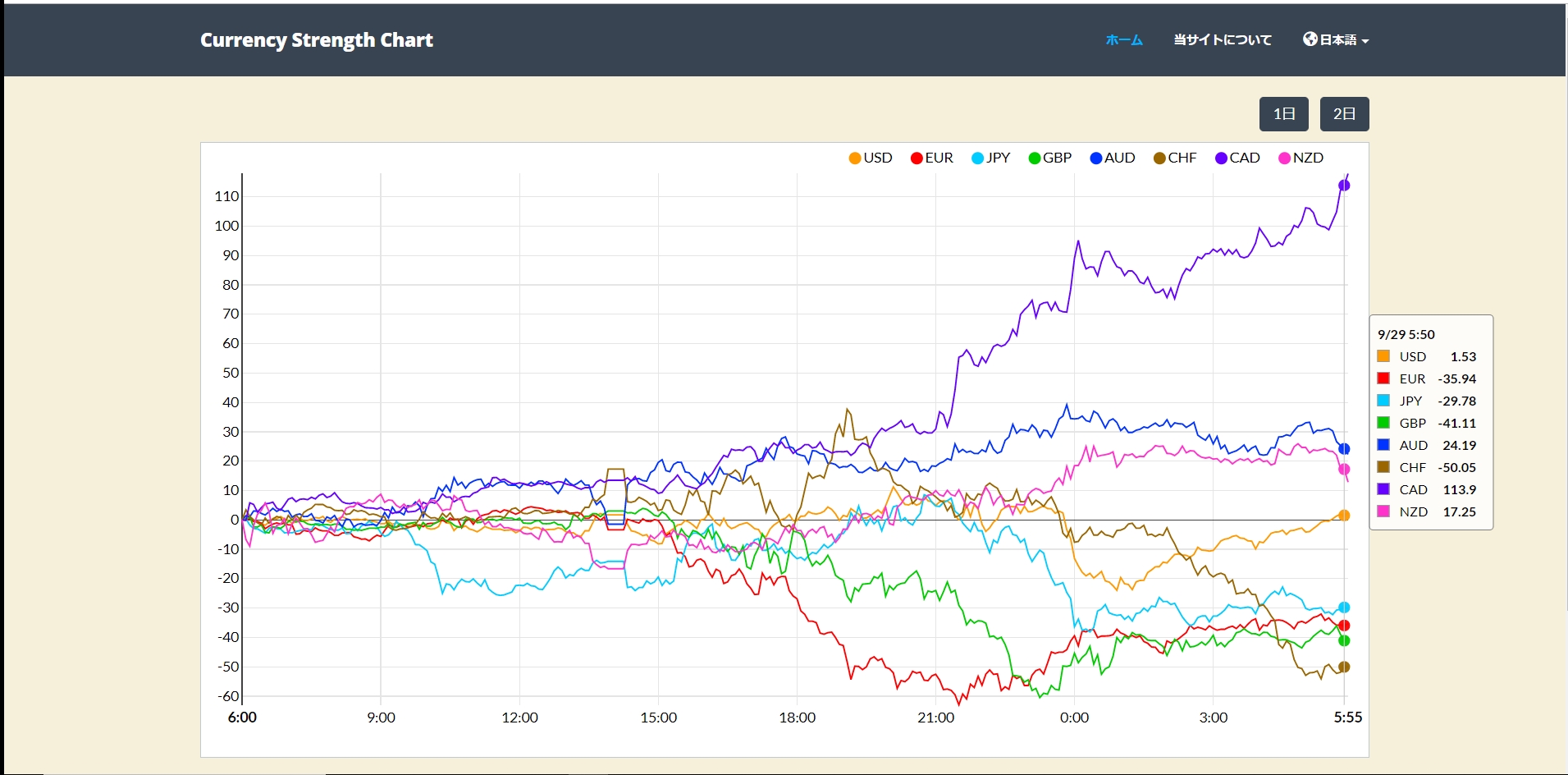Switch chart to 1日 range
The width and height of the screenshot is (1568, 775).
(x=1283, y=114)
